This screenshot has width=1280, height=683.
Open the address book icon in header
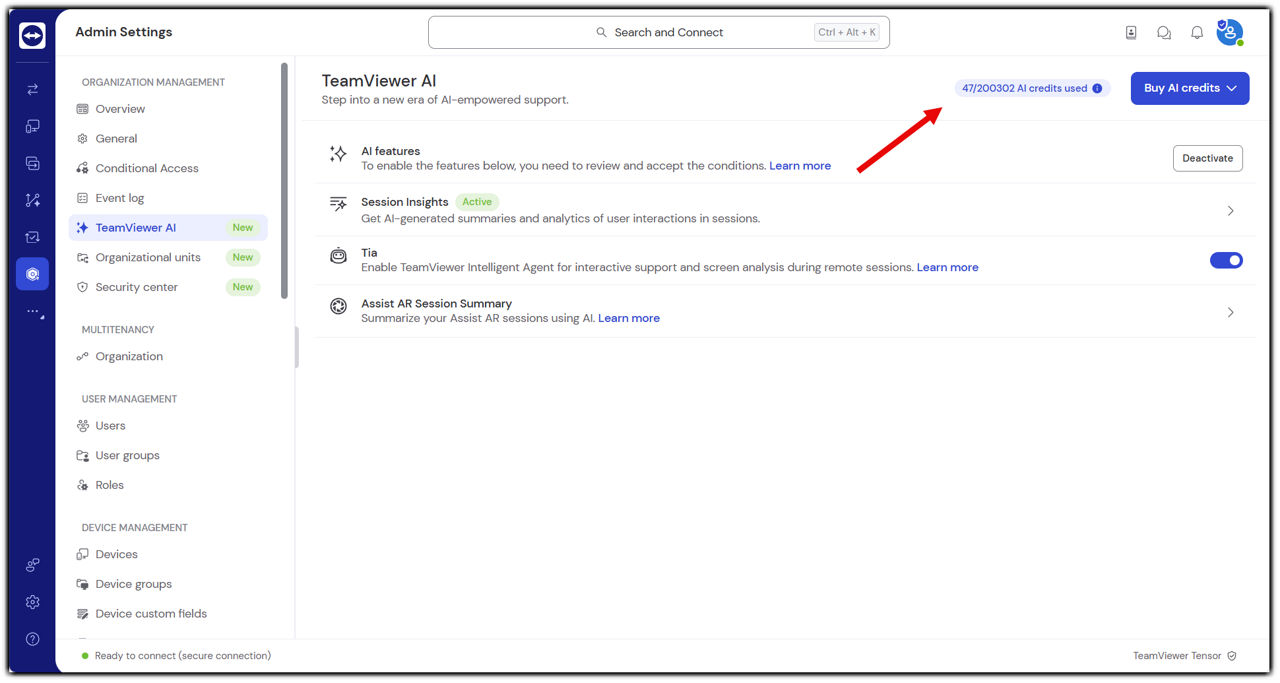coord(1131,33)
